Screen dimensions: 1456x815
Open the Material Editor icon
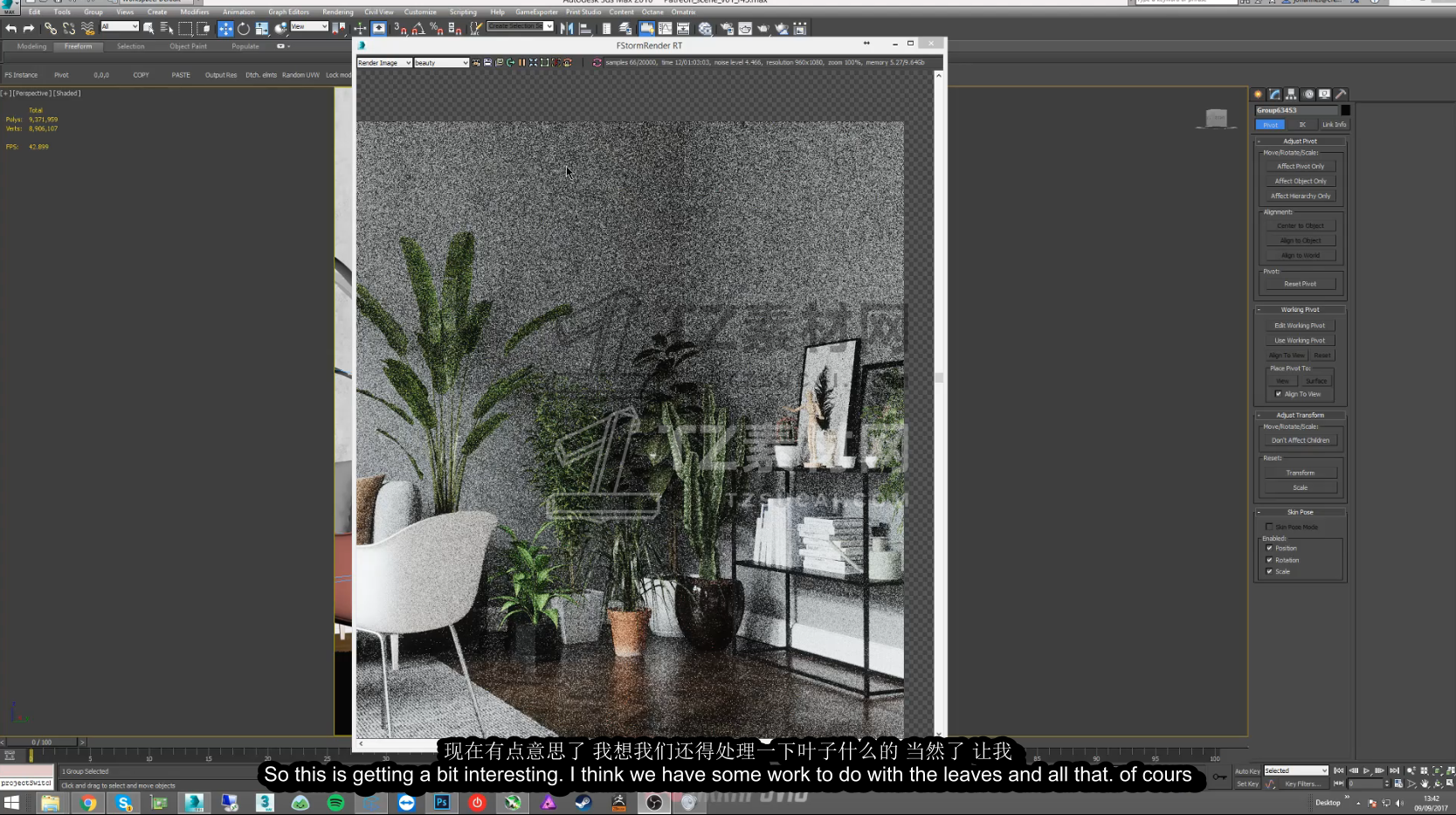point(705,29)
